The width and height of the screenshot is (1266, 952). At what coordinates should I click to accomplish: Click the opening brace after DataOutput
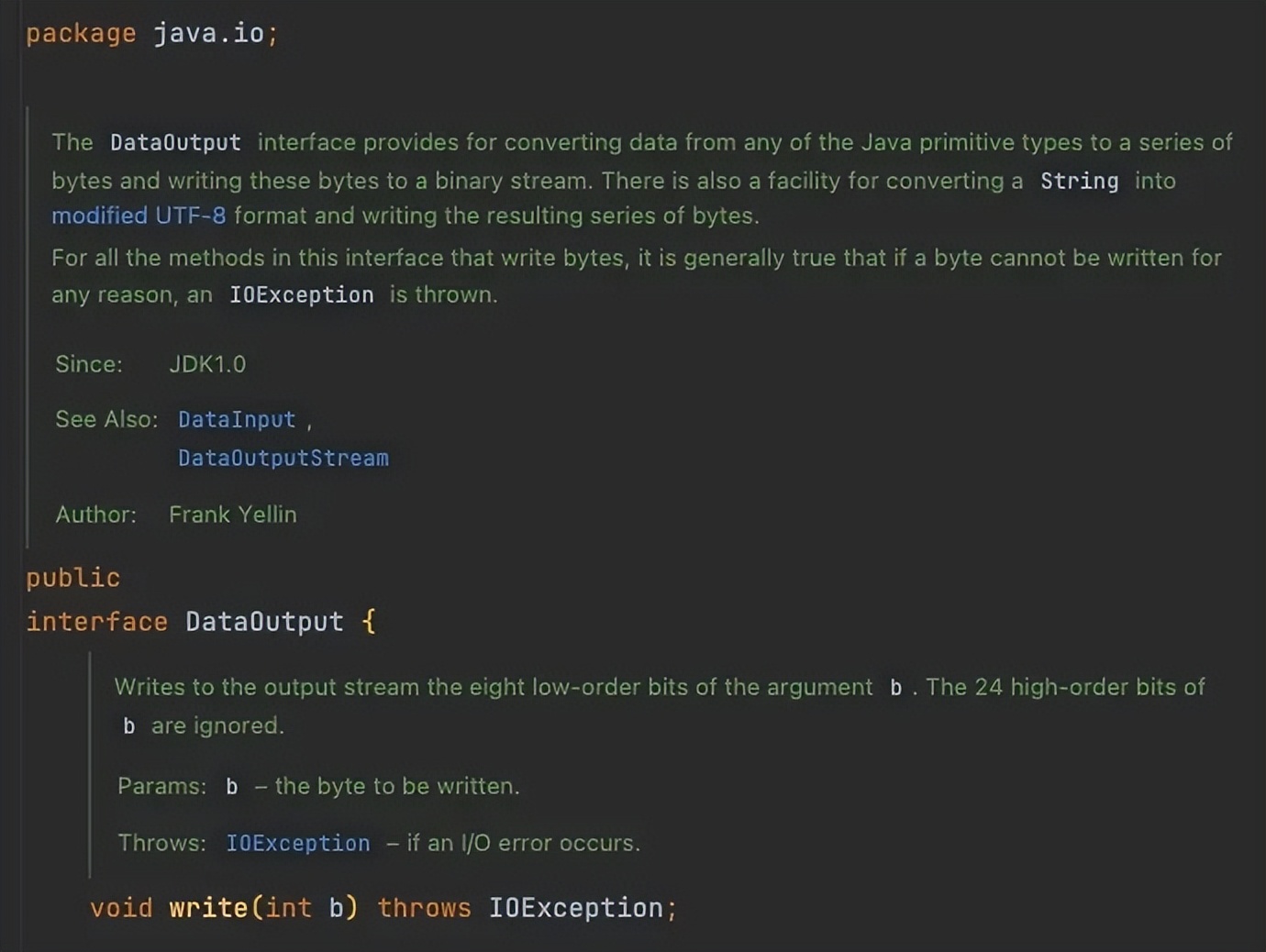367,621
